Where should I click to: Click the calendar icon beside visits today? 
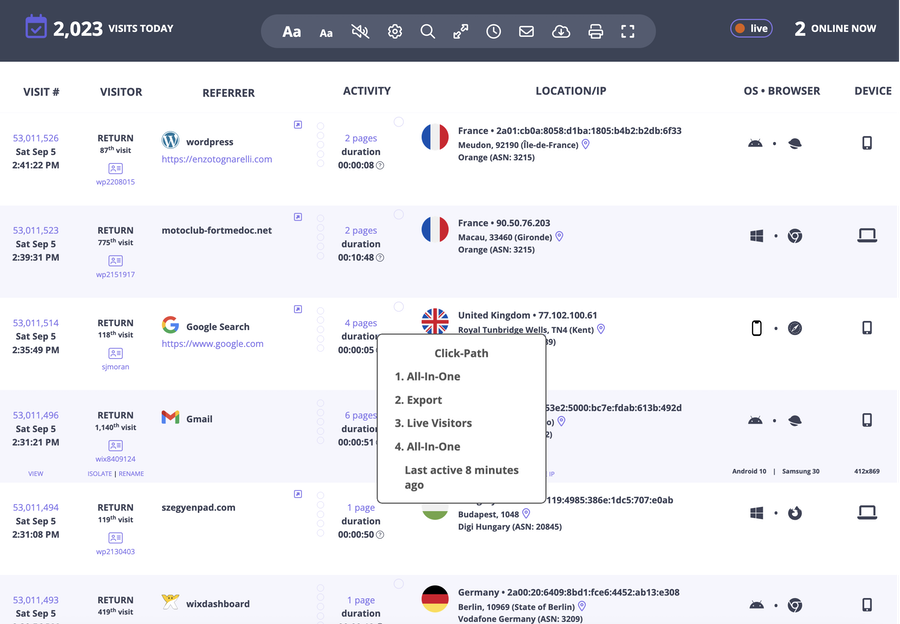click(x=36, y=27)
